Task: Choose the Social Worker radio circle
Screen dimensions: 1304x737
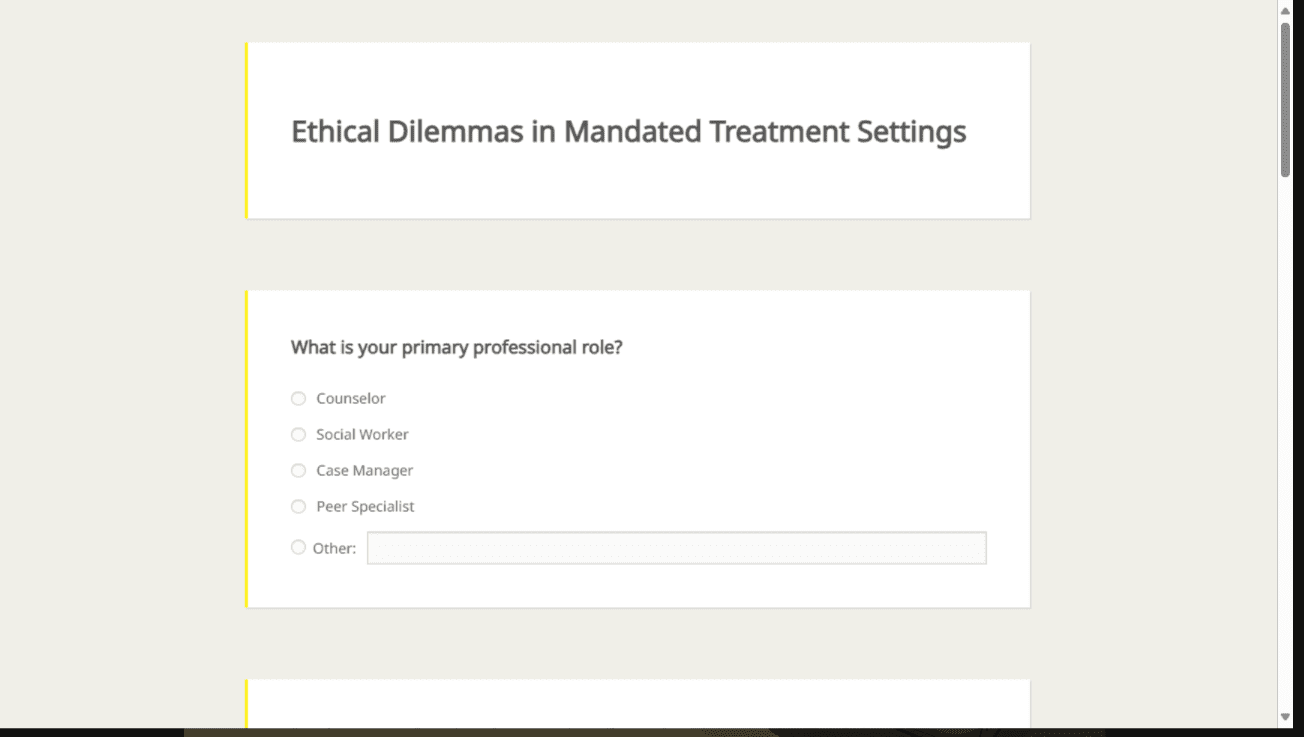Action: point(298,435)
